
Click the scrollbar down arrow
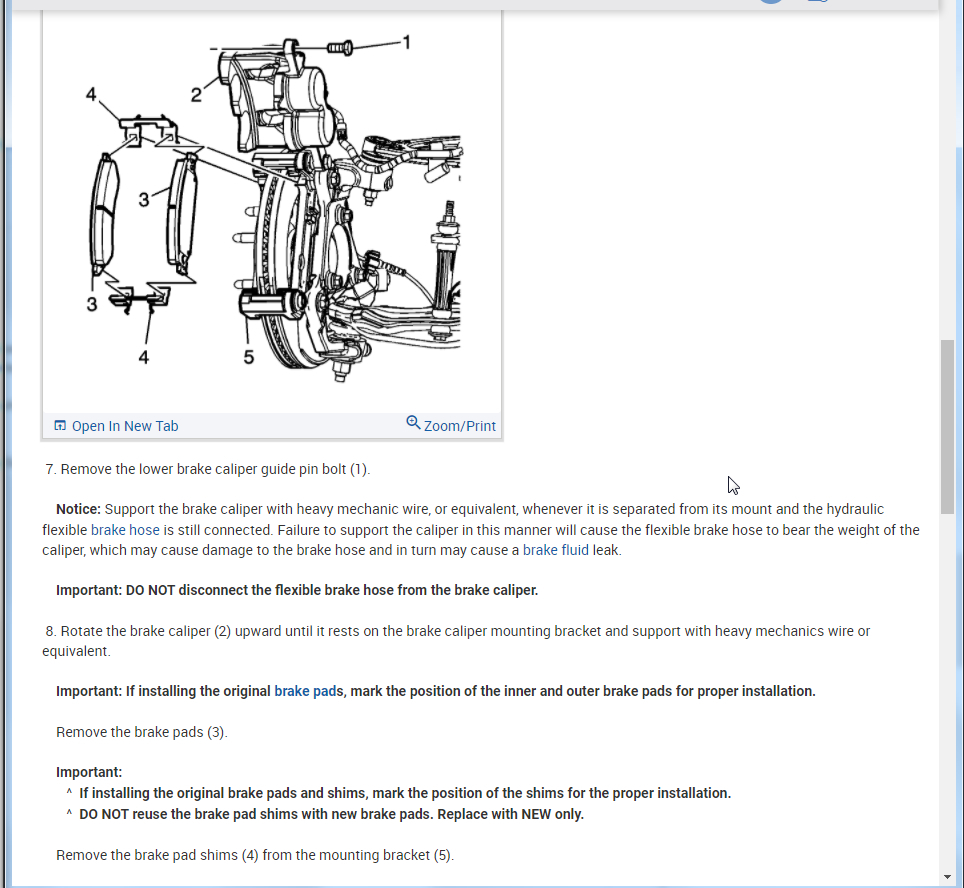[947, 877]
